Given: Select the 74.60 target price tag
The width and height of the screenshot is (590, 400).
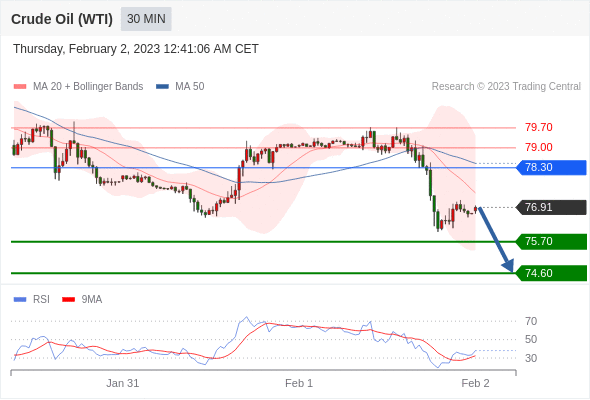Looking at the screenshot, I should click(550, 273).
